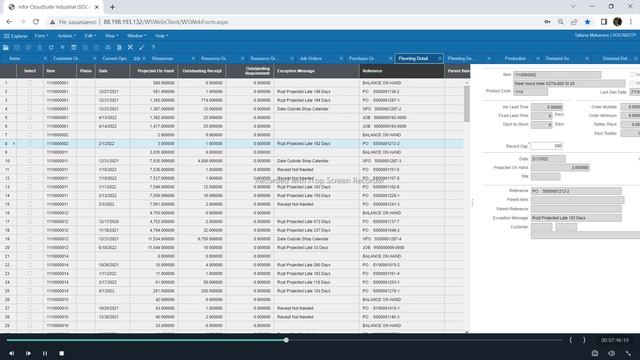Click the Reference field in the detail panel
Viewport: 640px width, 360px height.
point(576,191)
